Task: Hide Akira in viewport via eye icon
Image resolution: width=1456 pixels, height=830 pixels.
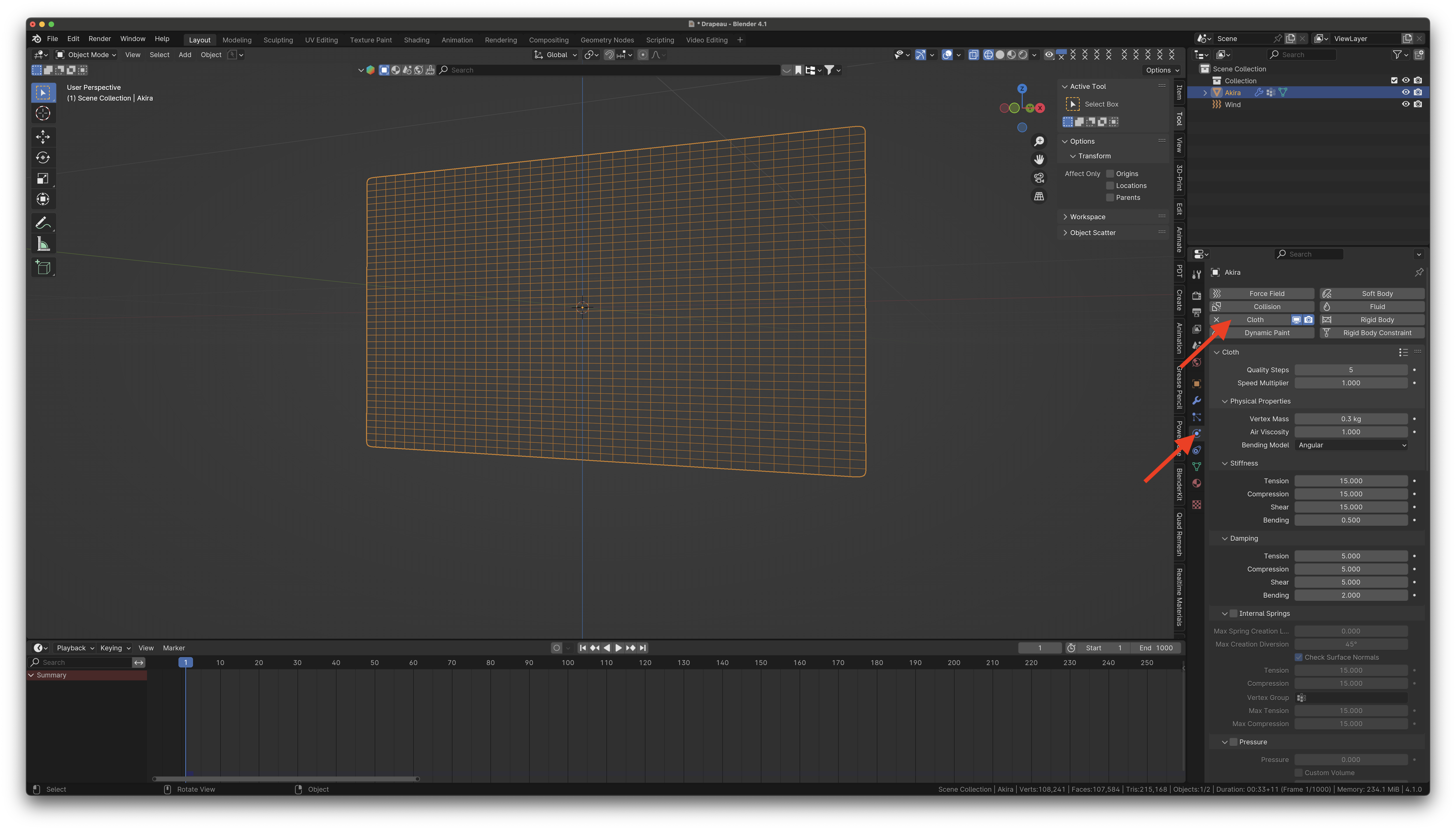Action: (1406, 92)
